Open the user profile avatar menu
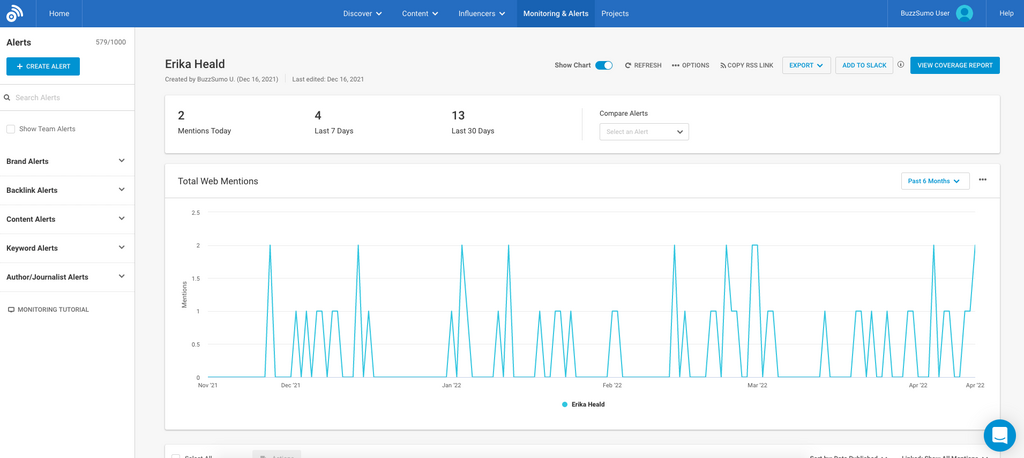This screenshot has height=458, width=1024. [x=964, y=13]
